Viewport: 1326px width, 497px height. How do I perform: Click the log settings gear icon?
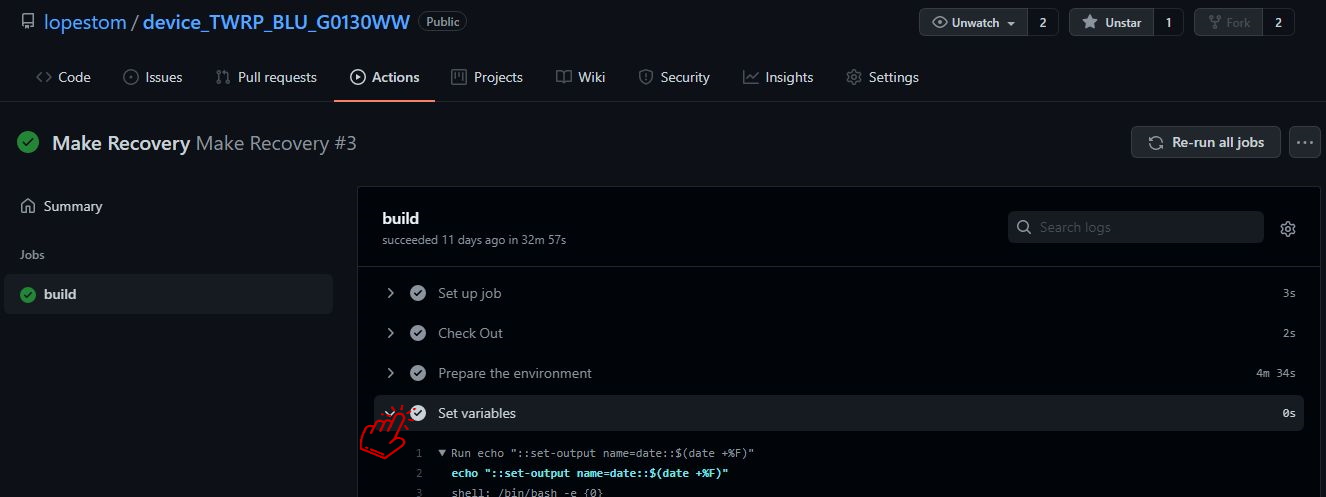tap(1287, 229)
